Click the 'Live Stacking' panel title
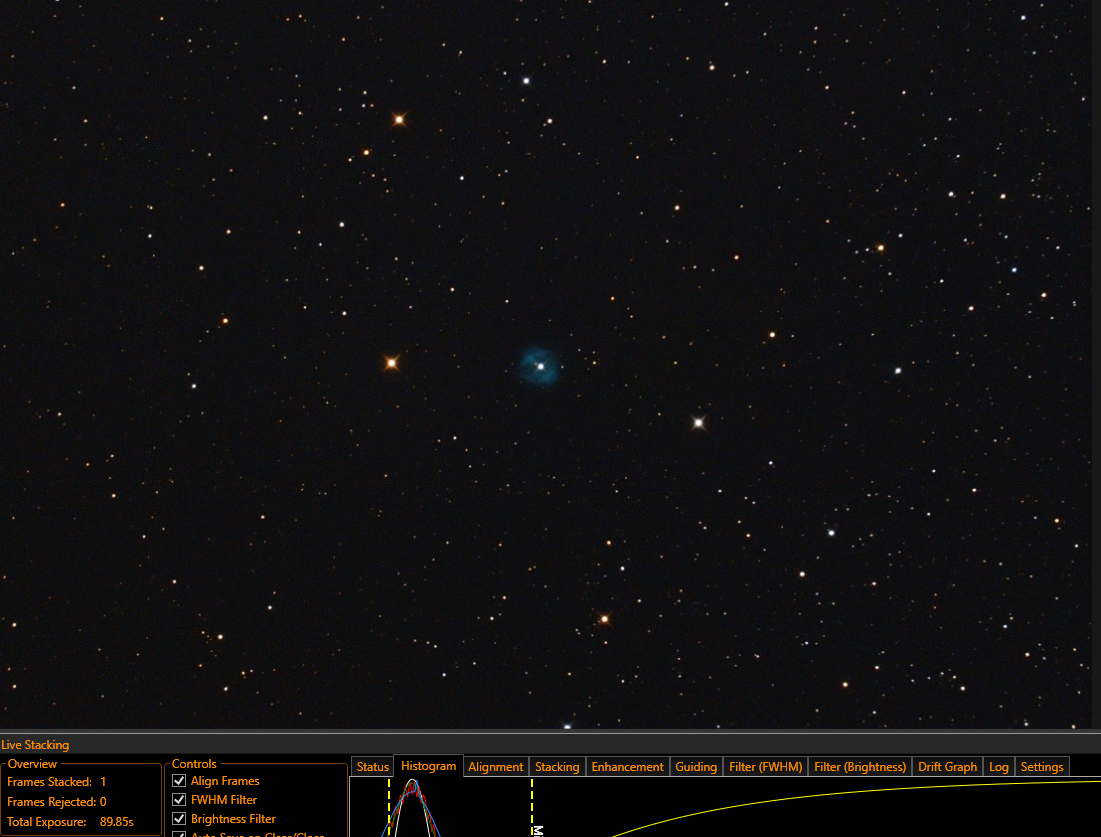Viewport: 1101px width, 837px height. 35,745
